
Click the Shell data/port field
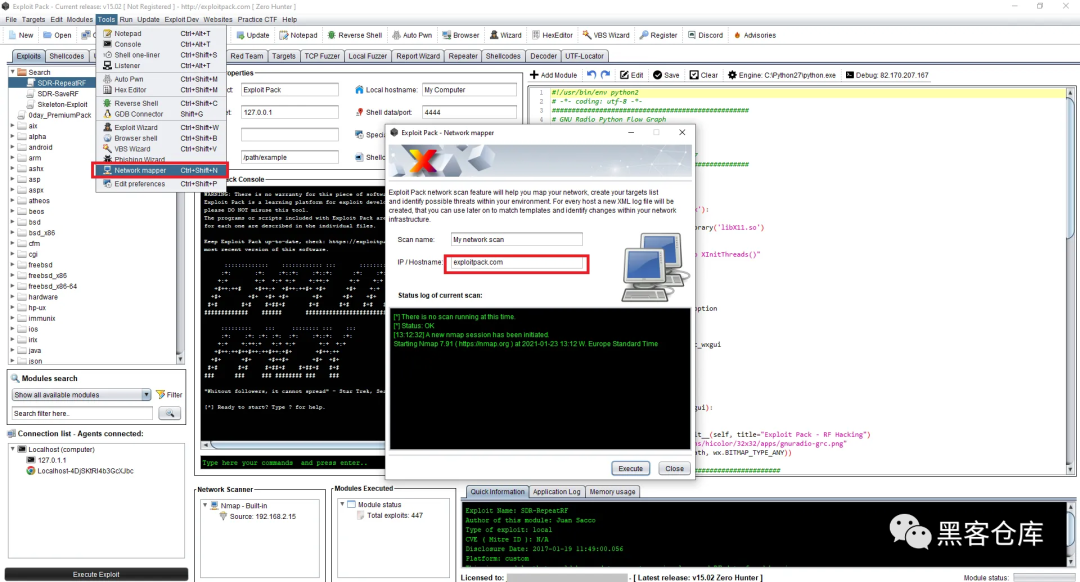[469, 112]
